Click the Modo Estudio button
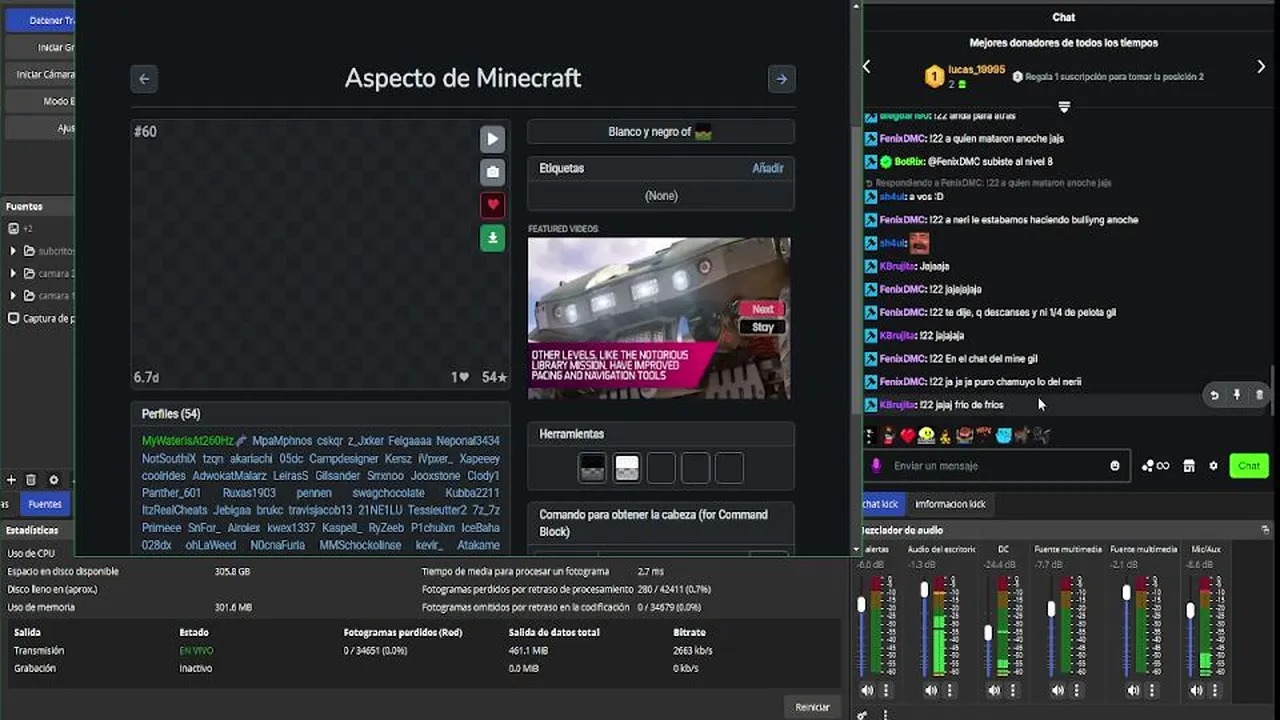The height and width of the screenshot is (720, 1280). tap(40, 101)
